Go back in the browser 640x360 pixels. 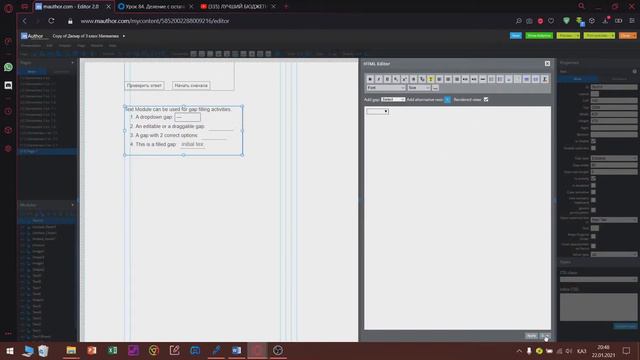pyautogui.click(x=24, y=21)
